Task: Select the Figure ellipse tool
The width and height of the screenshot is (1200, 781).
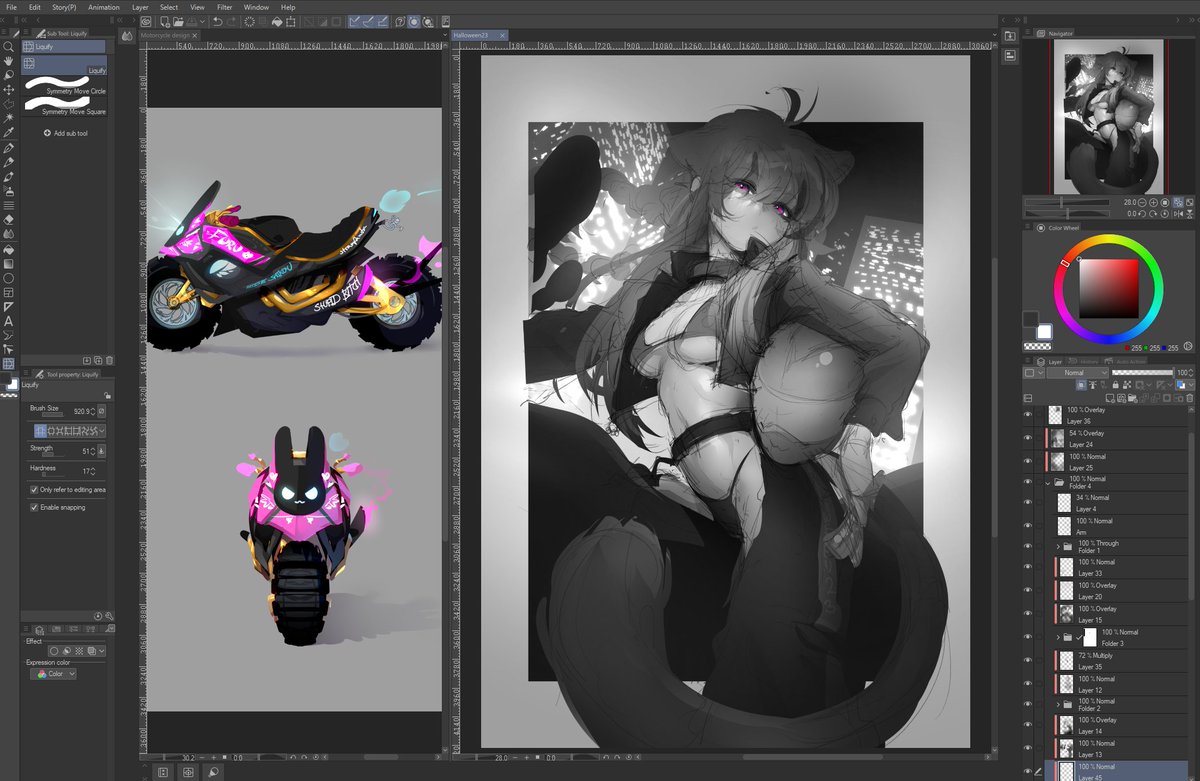Action: pos(9,278)
